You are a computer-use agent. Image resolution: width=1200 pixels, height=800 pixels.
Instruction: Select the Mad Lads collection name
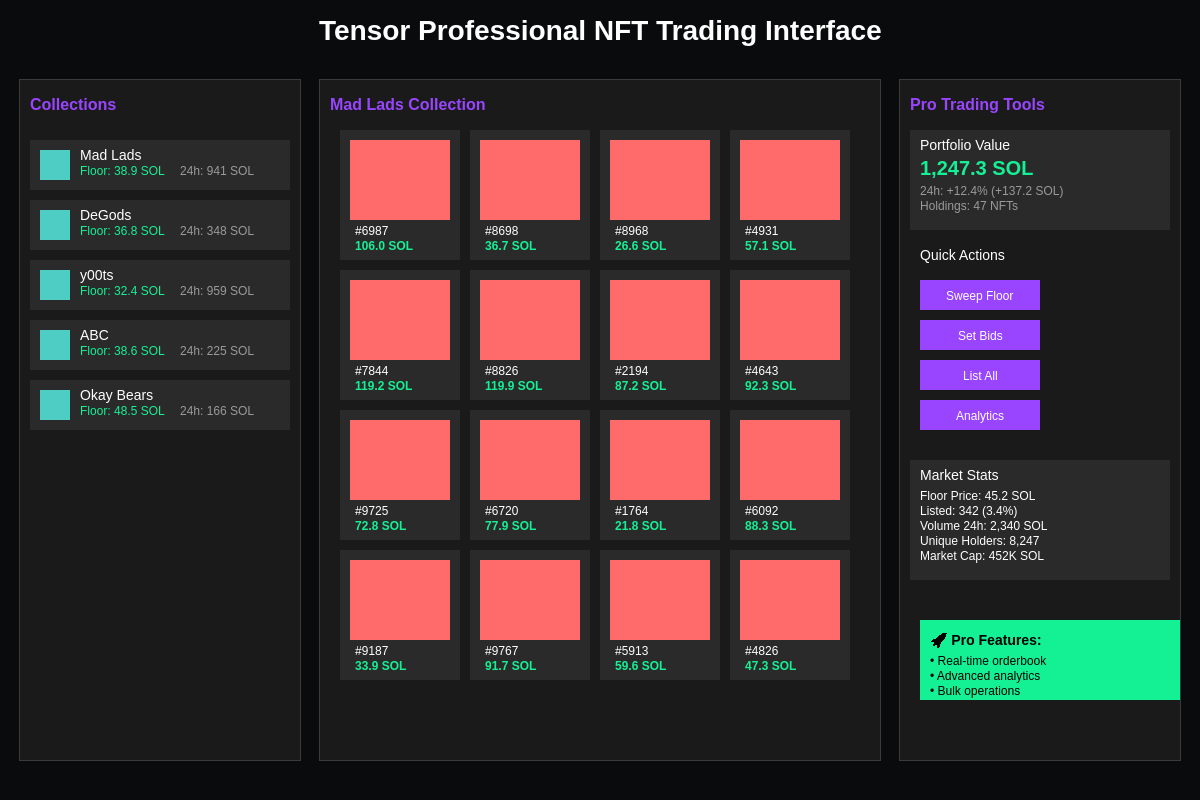point(111,155)
